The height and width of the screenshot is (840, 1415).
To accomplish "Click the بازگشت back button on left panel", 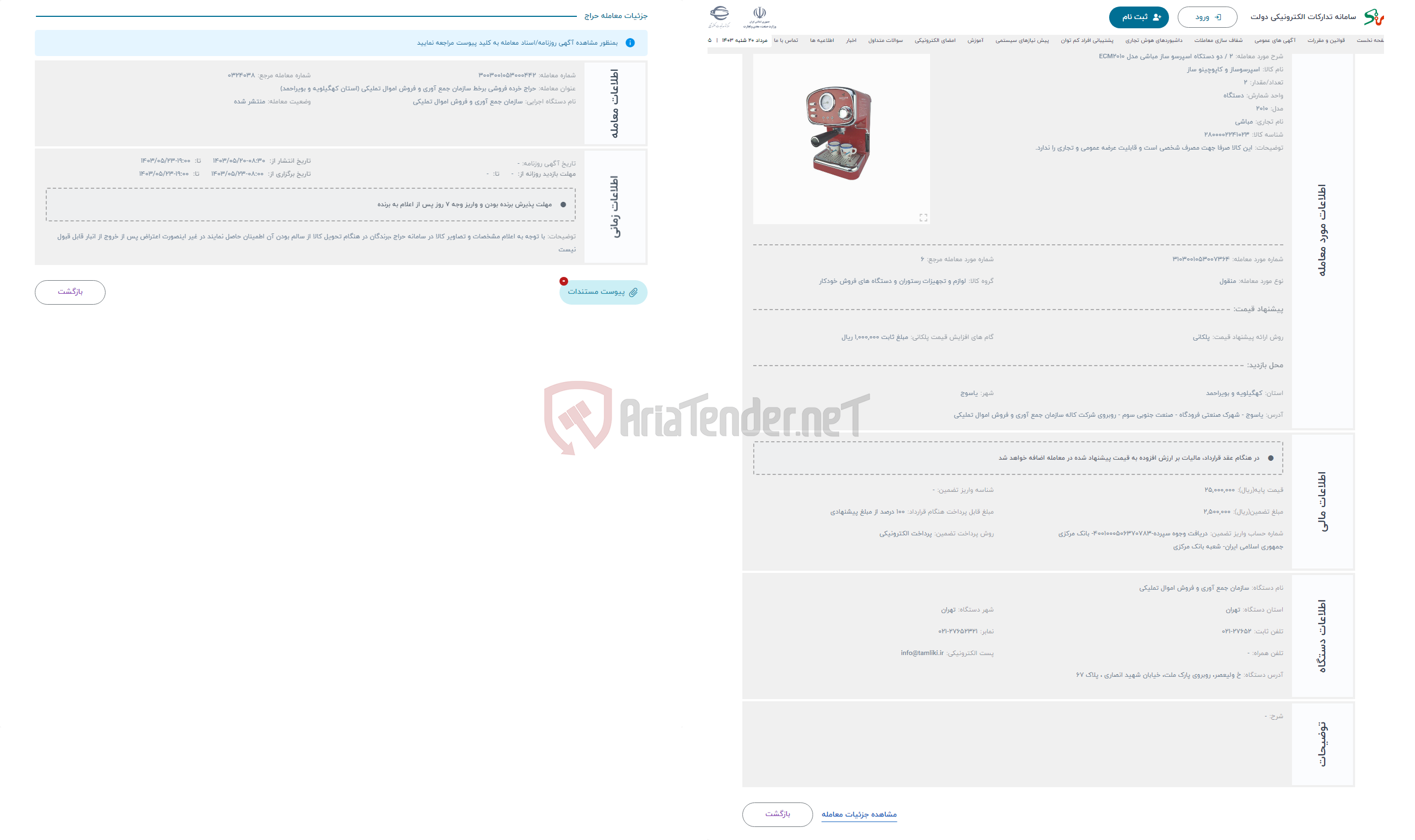I will click(70, 291).
